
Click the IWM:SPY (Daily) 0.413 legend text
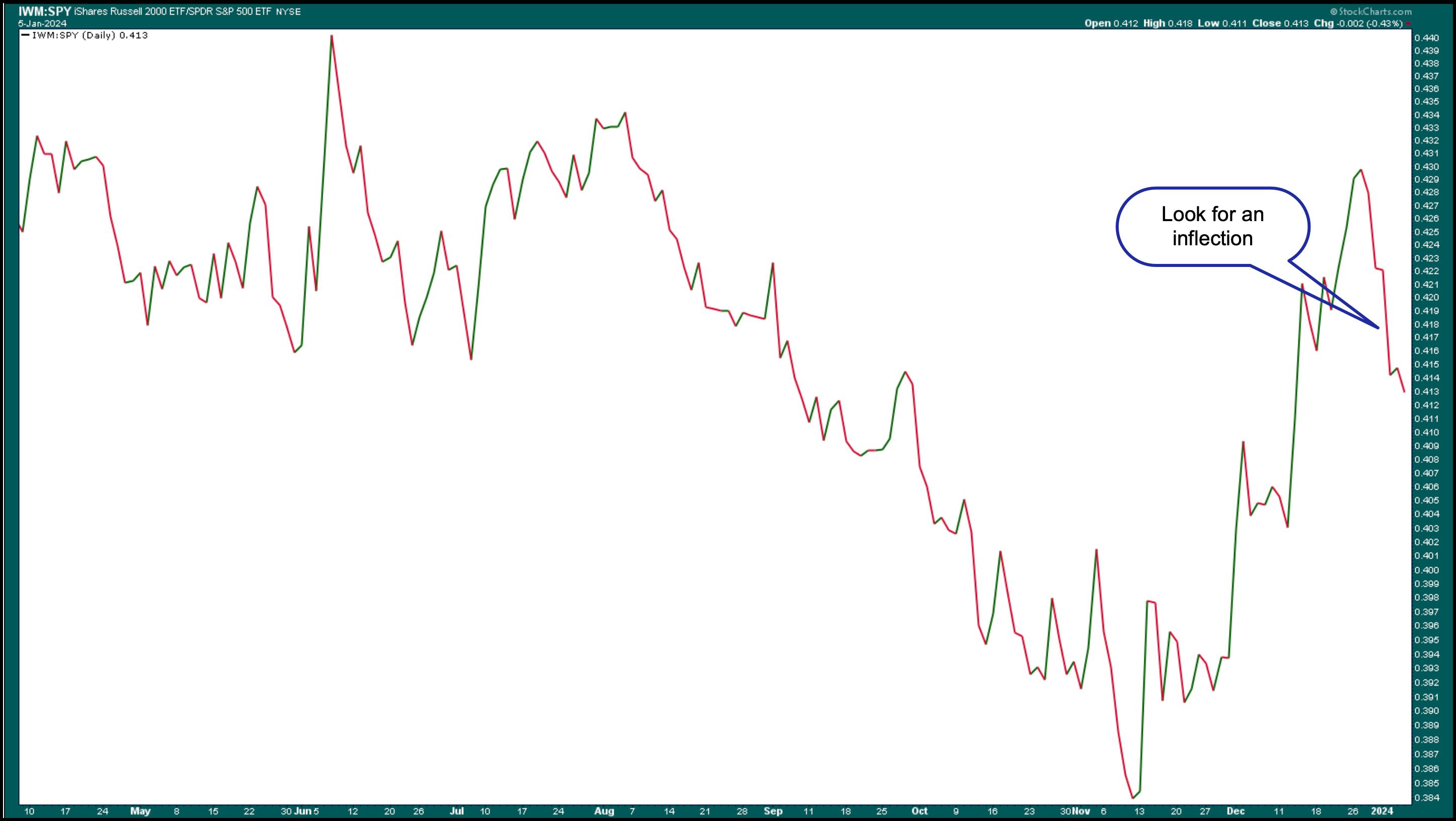tap(90, 35)
